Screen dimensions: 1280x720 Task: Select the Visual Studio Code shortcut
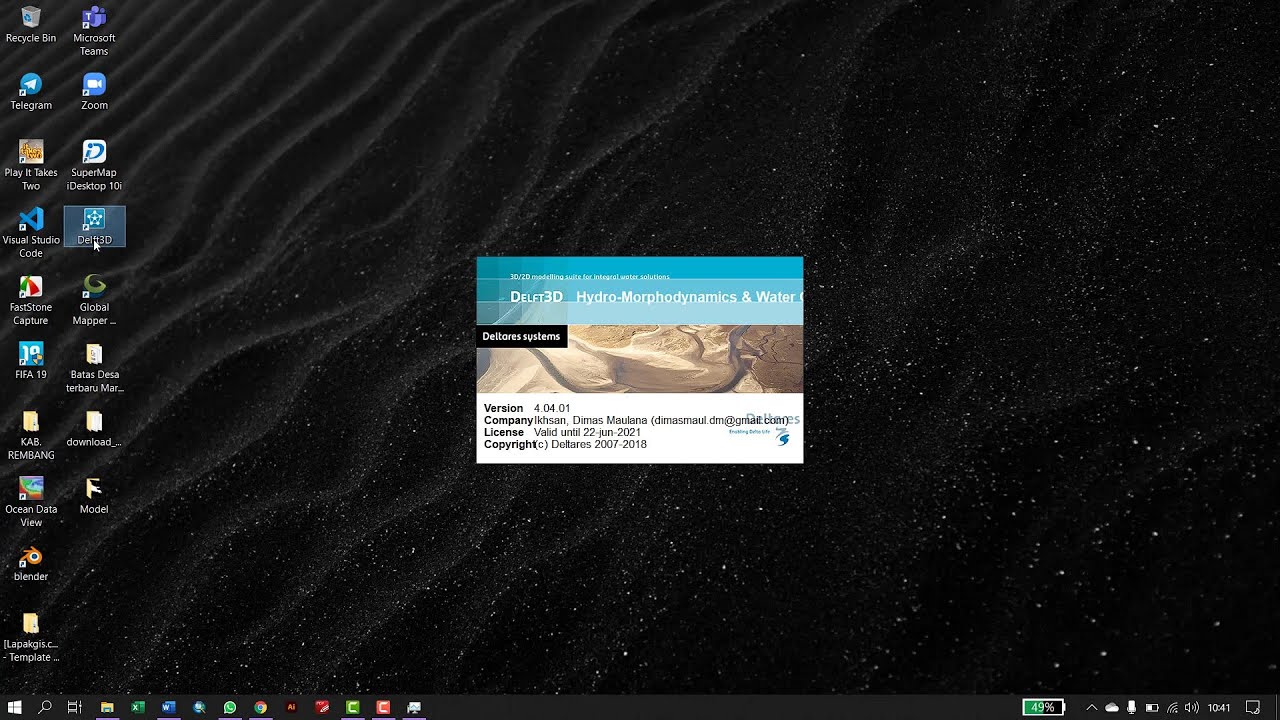coord(31,232)
